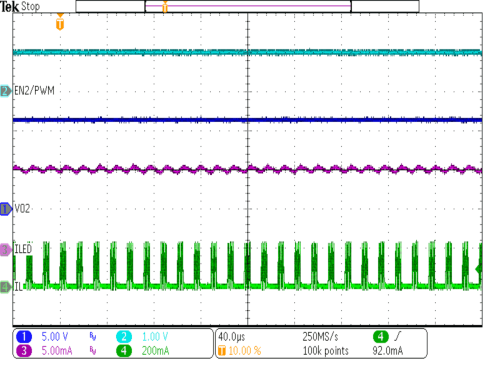
Task: Click the VO2 waveform label
Action: coord(22,209)
